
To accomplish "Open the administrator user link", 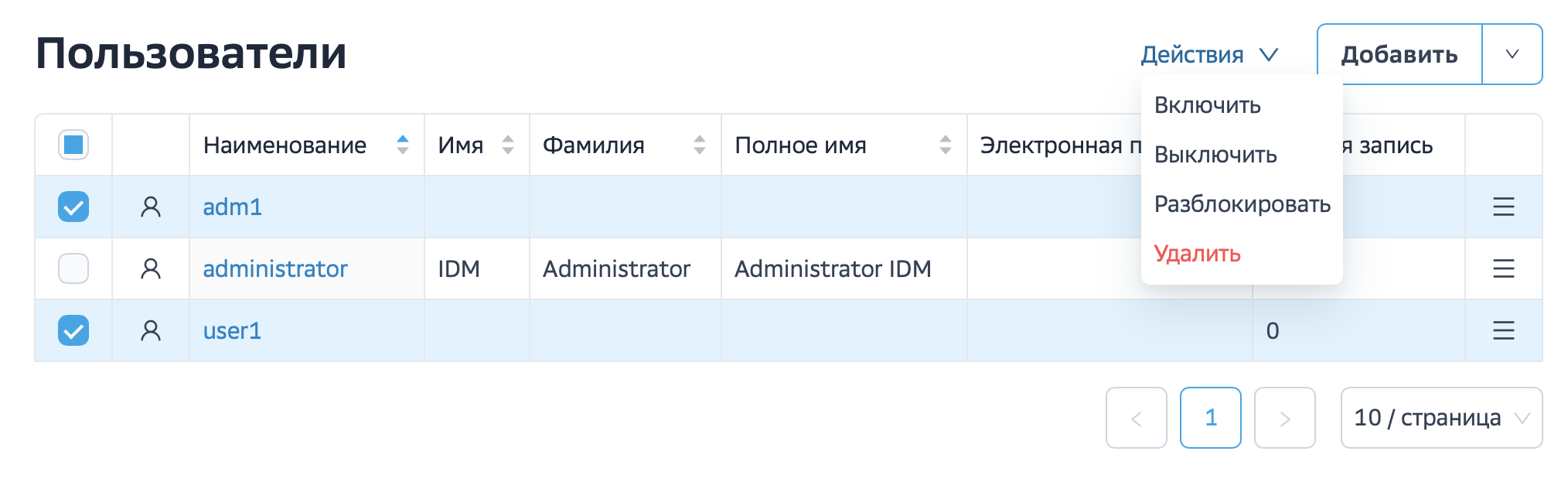I will click(275, 268).
